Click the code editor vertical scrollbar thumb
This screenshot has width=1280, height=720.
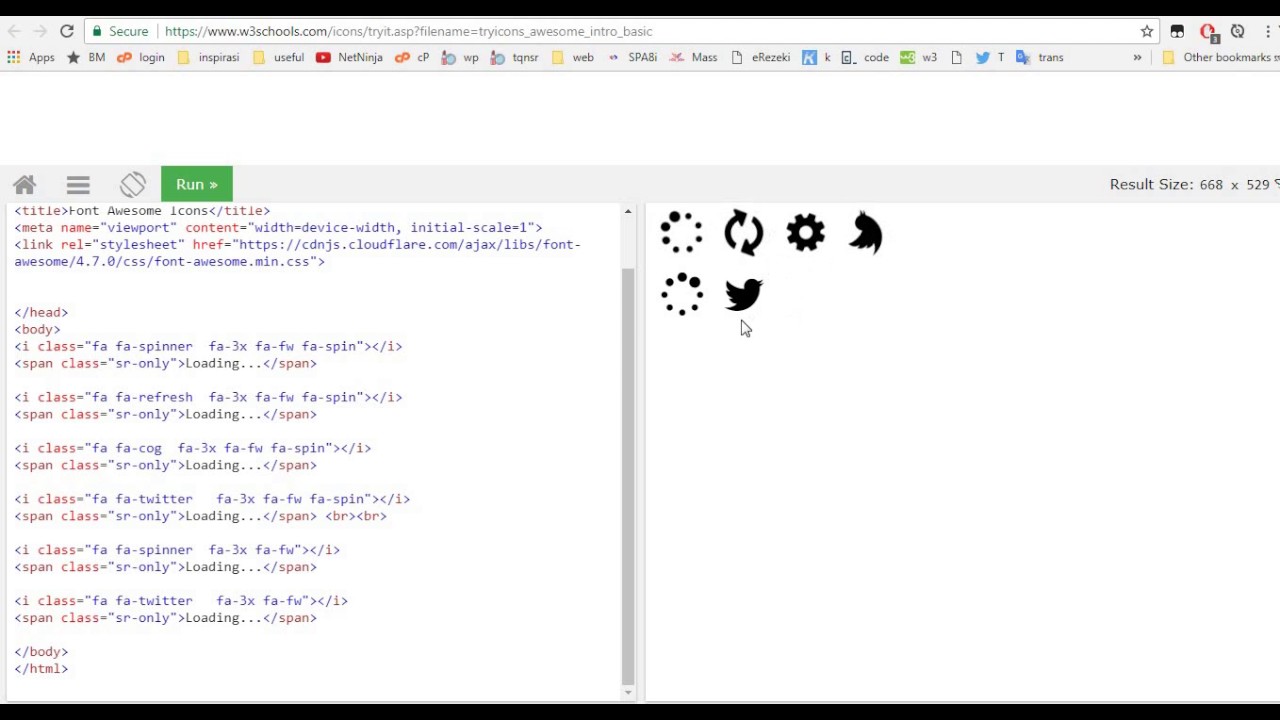(x=628, y=475)
